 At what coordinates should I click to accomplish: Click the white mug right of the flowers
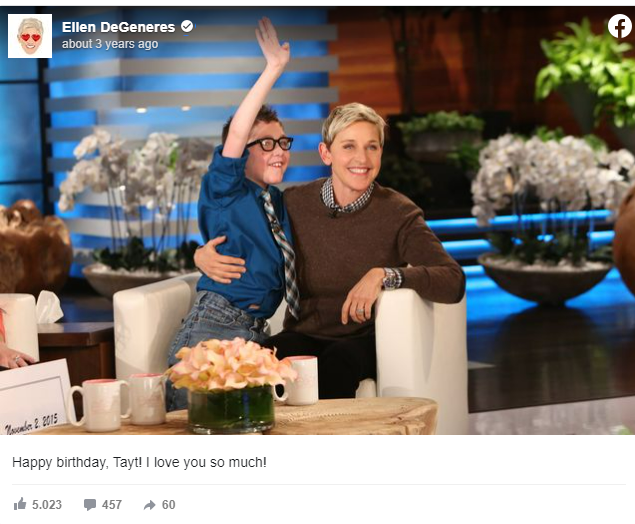click(x=298, y=381)
